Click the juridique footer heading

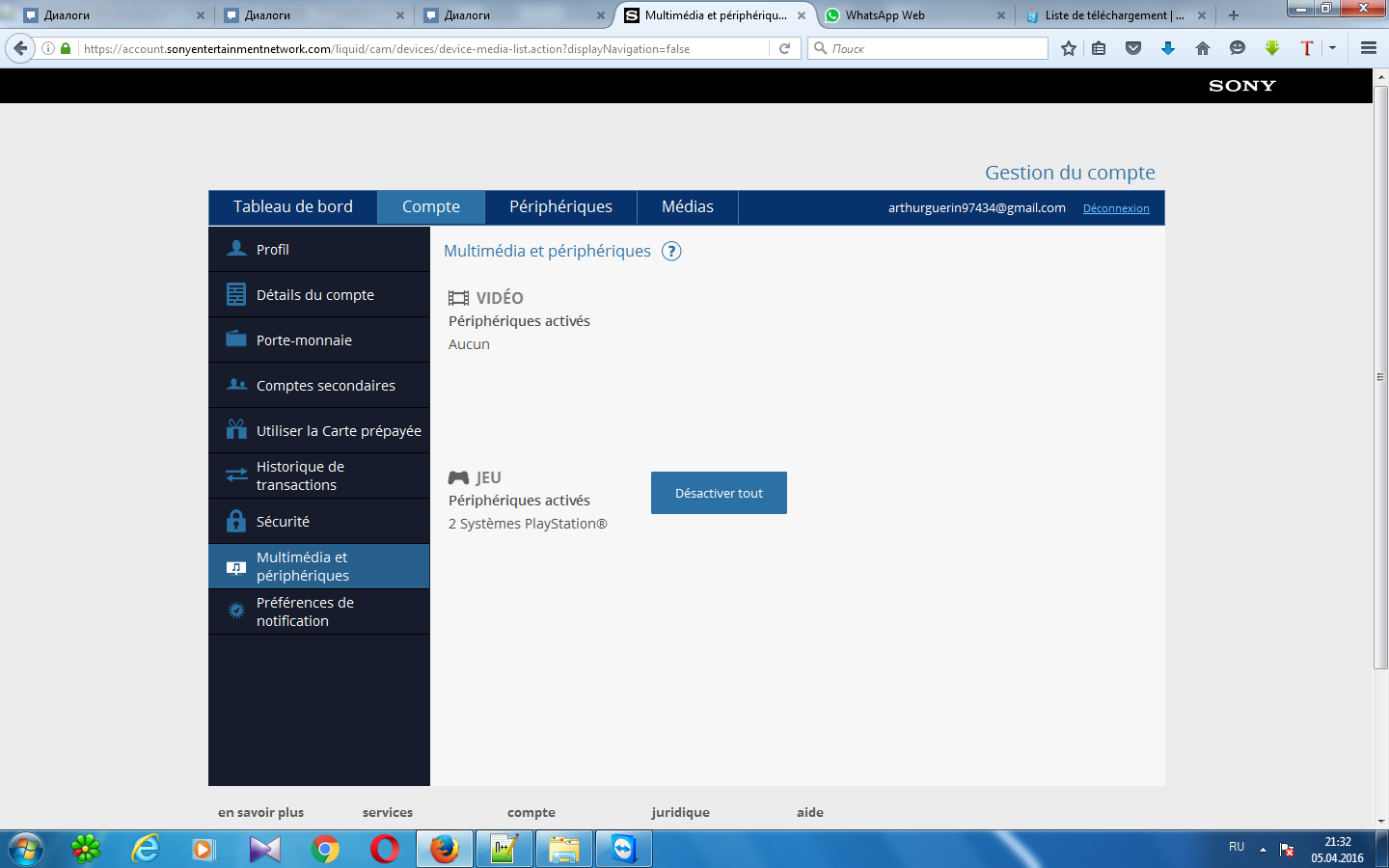681,812
